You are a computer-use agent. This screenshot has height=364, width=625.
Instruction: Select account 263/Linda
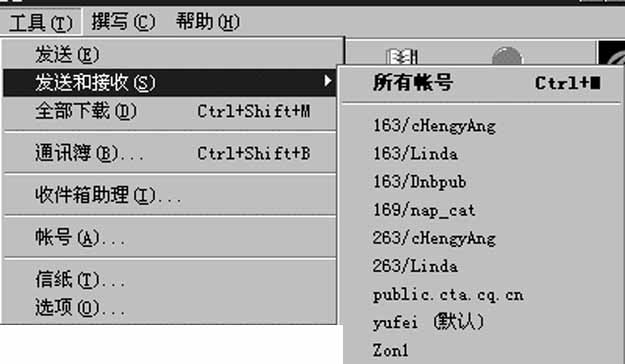point(481,266)
